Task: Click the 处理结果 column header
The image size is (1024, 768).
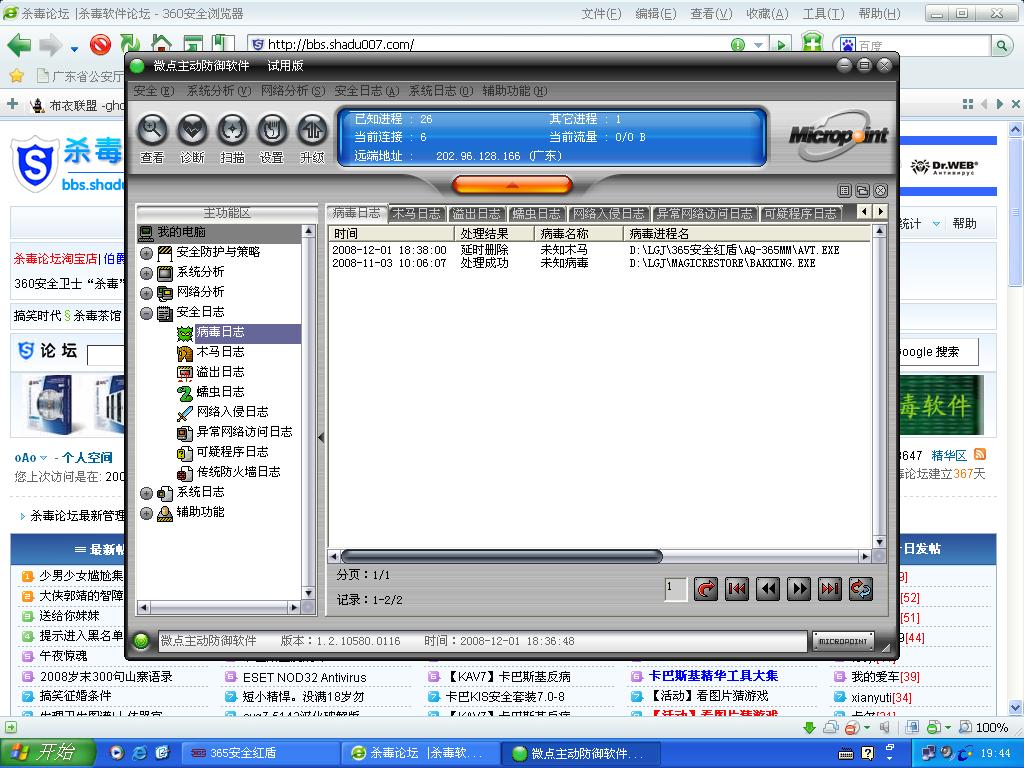Action: [x=494, y=234]
